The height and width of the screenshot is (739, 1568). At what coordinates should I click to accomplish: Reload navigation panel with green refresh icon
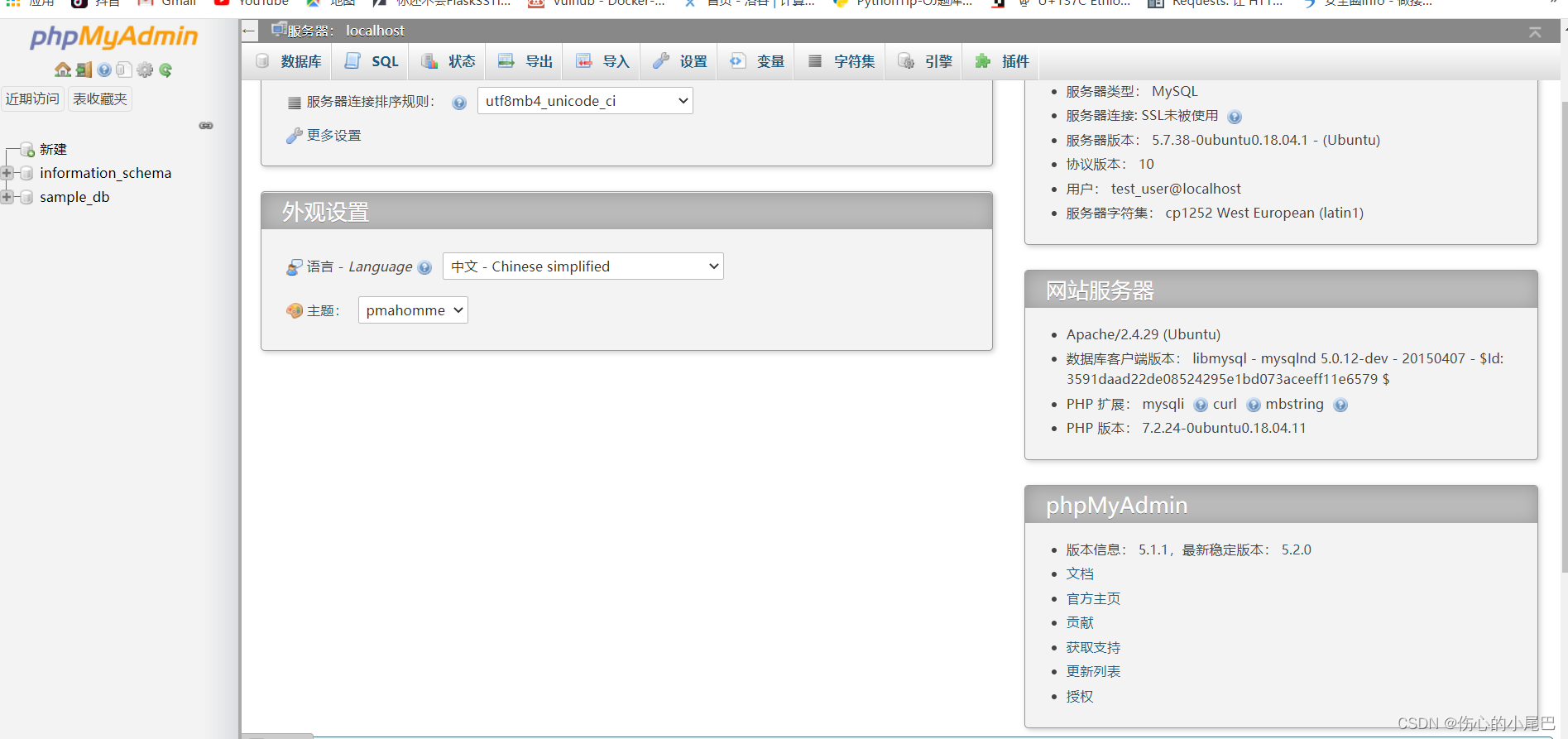165,70
